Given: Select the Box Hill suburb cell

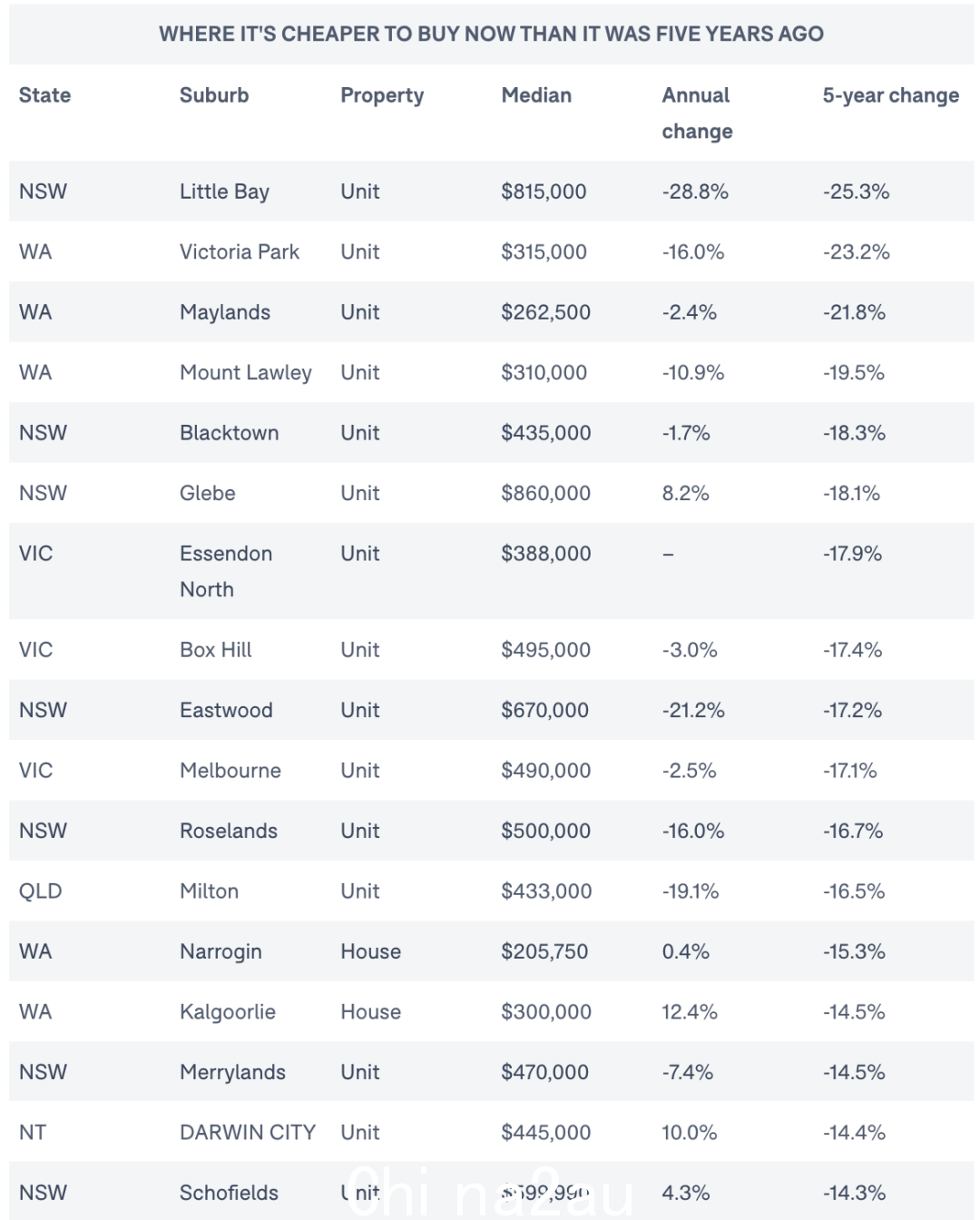Looking at the screenshot, I should [x=216, y=650].
